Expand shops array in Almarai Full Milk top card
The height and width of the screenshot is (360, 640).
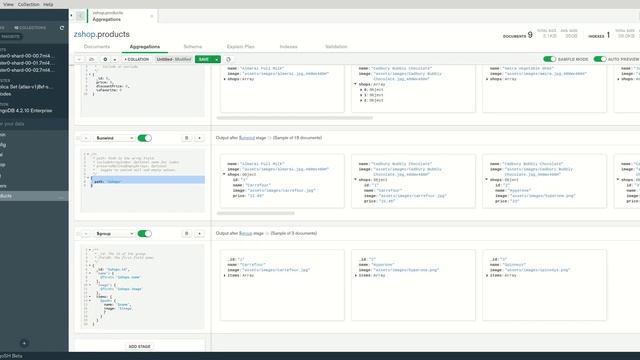coord(225,79)
